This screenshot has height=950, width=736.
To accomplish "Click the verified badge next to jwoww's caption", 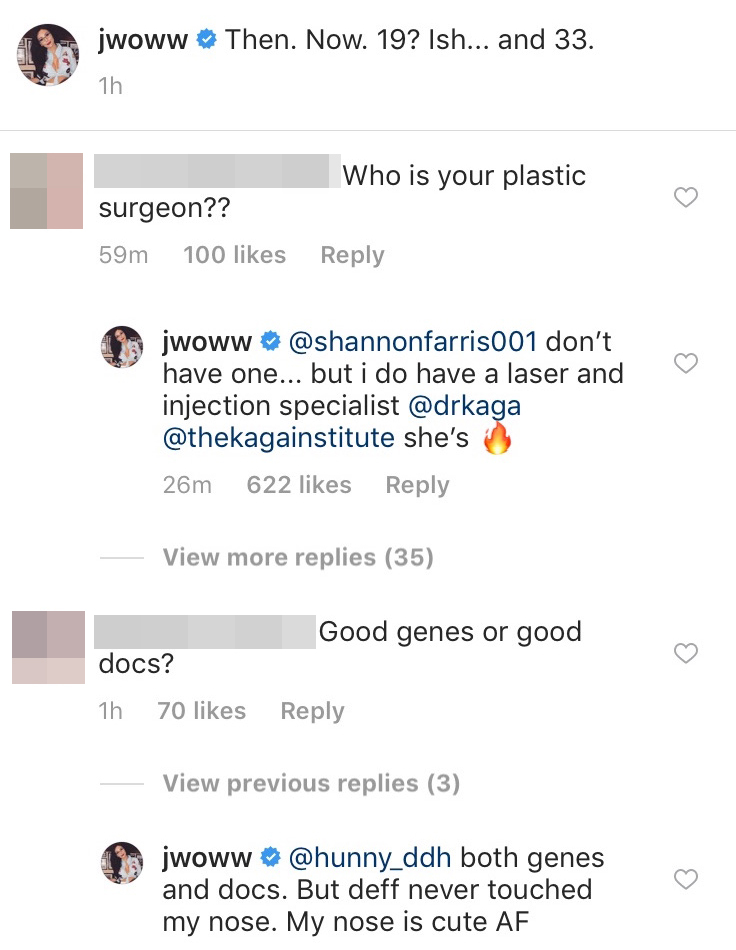I will point(206,38).
